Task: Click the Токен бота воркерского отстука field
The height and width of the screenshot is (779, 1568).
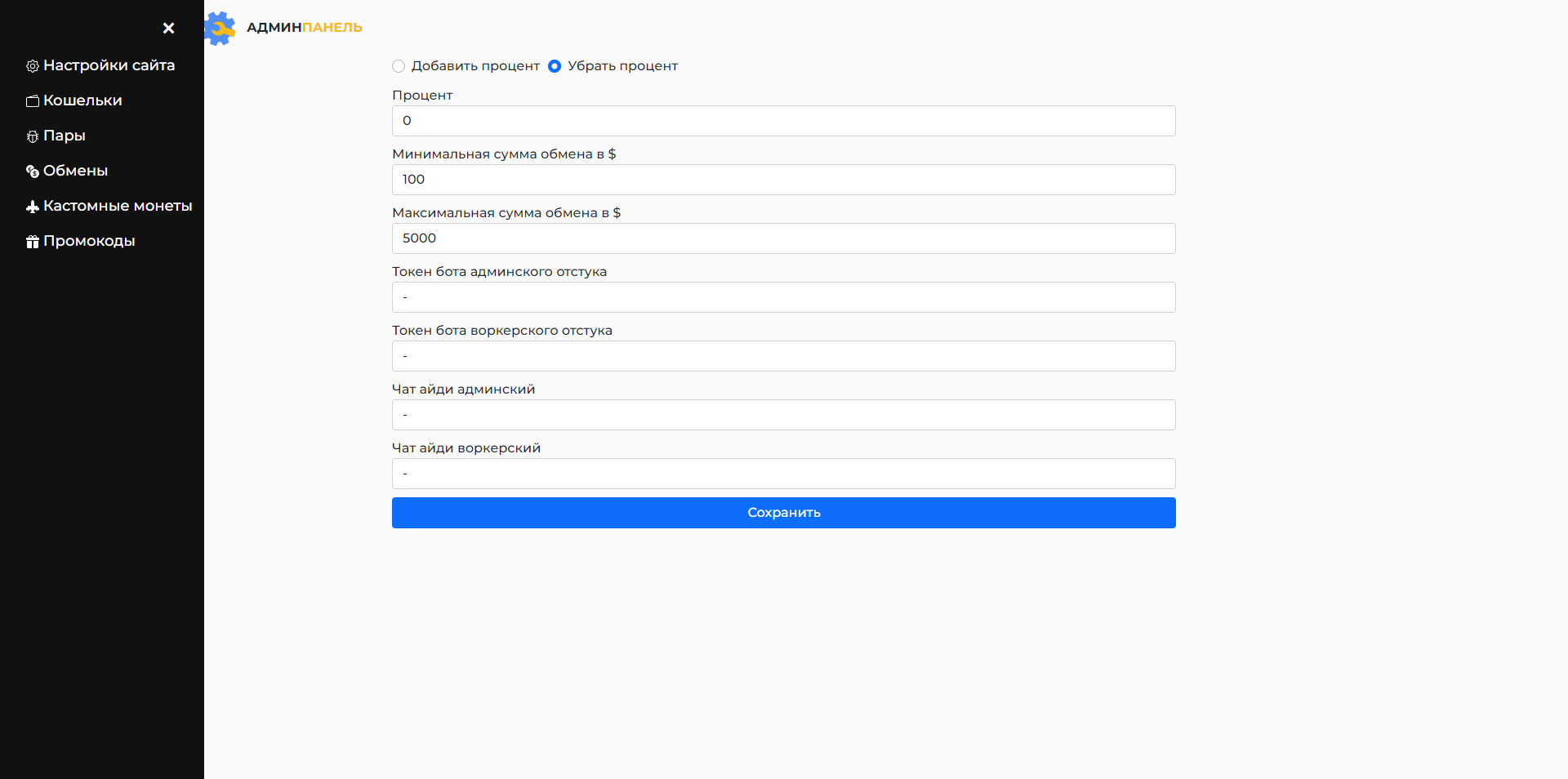Action: 783,356
